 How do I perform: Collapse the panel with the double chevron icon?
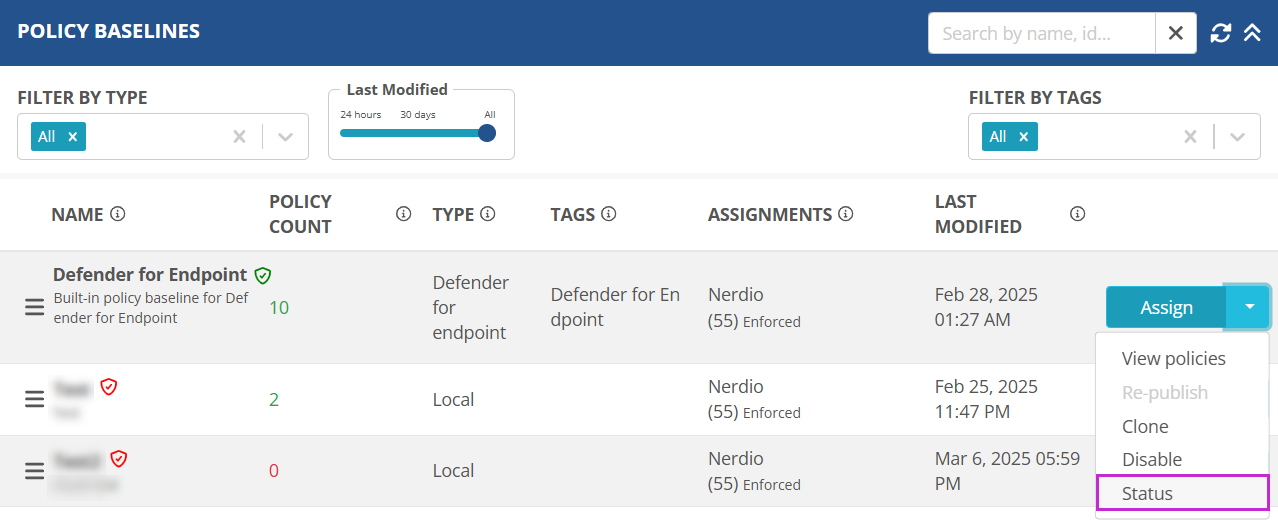(1252, 33)
